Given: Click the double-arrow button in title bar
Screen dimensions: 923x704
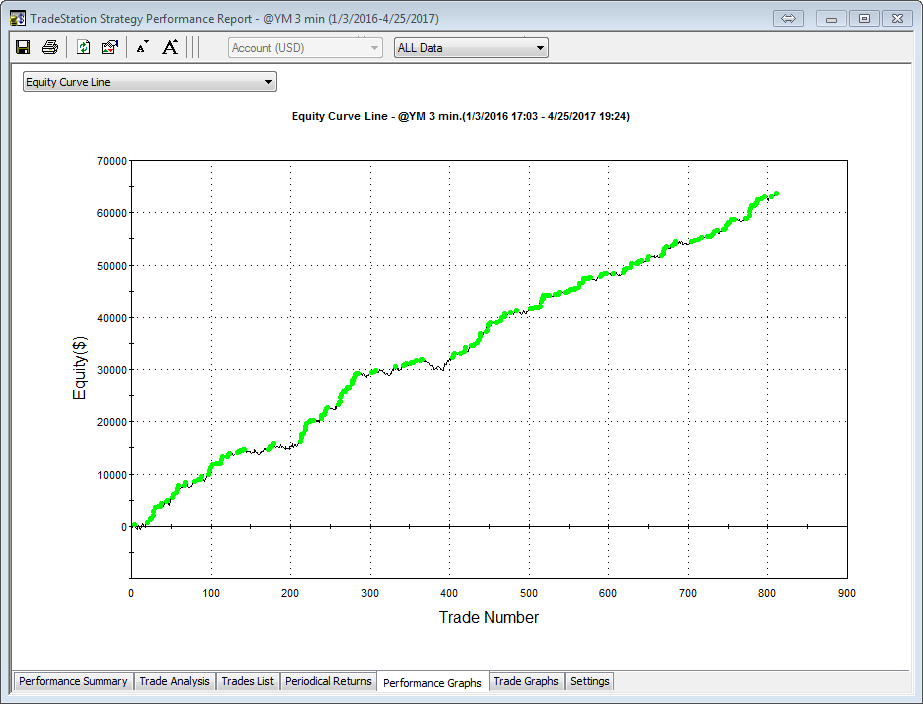Looking at the screenshot, I should [x=788, y=19].
